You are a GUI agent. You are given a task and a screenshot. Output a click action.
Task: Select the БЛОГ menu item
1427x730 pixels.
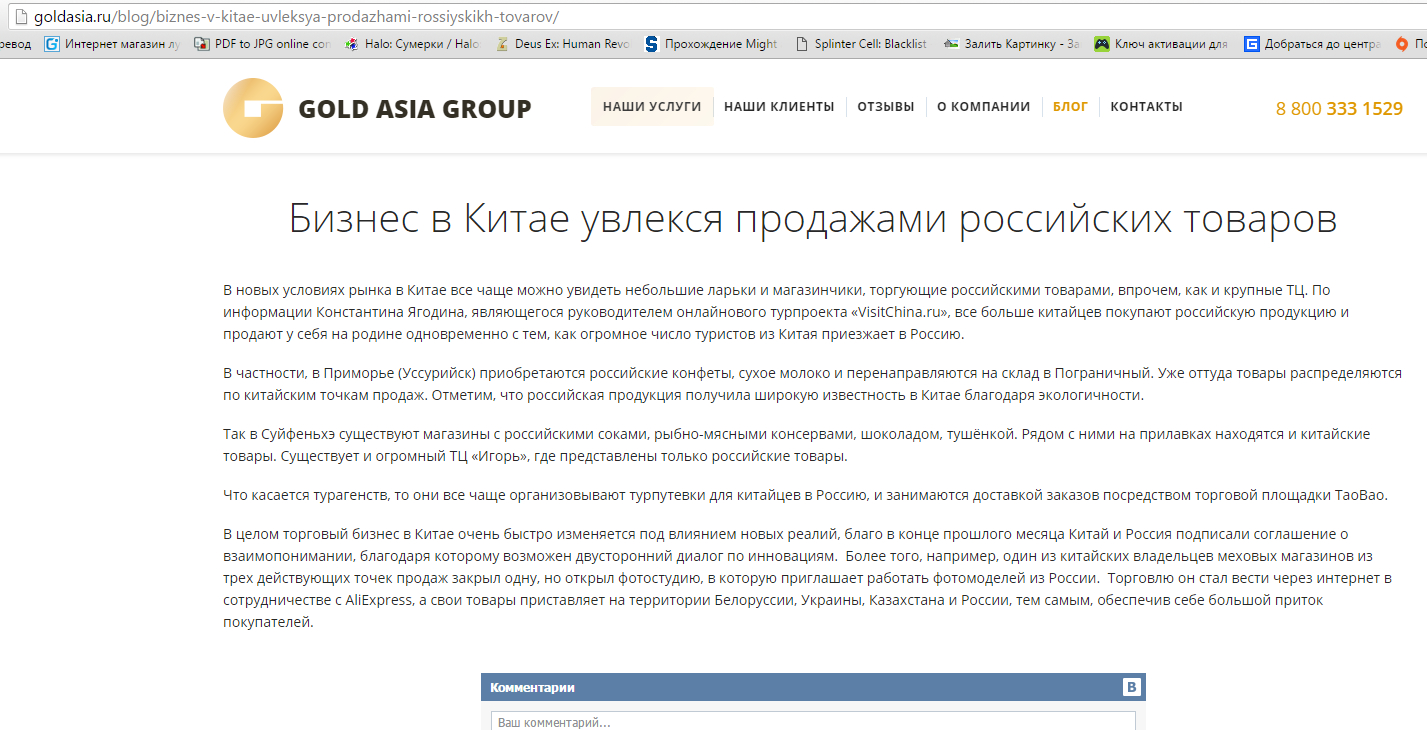tap(1070, 107)
